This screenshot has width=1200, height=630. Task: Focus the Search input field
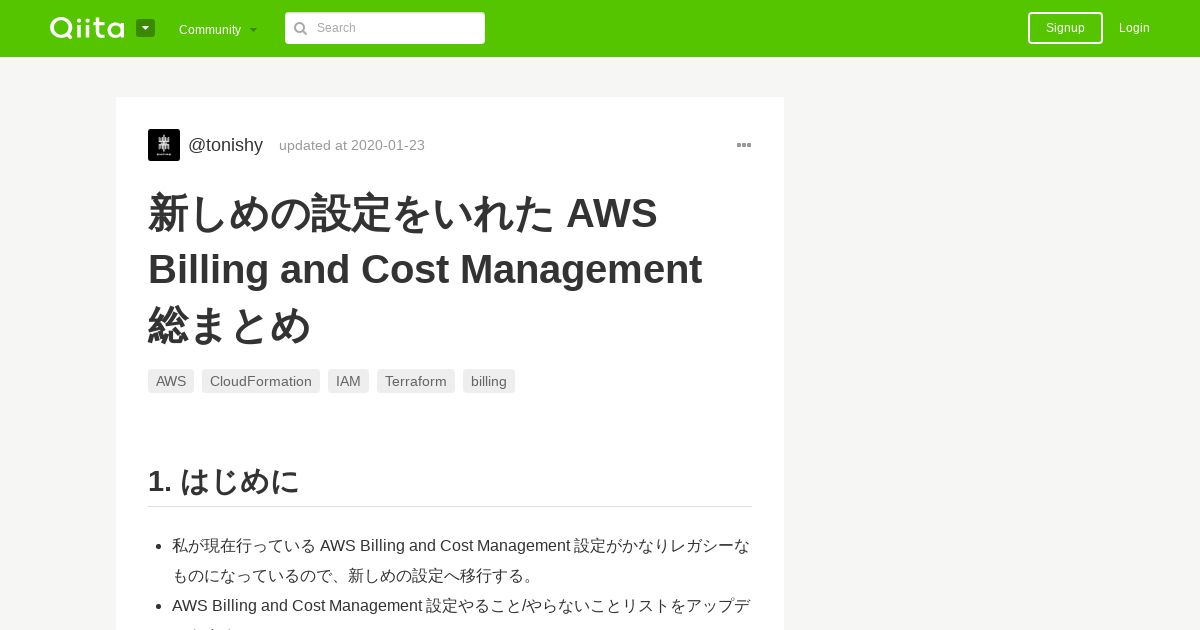tap(385, 28)
